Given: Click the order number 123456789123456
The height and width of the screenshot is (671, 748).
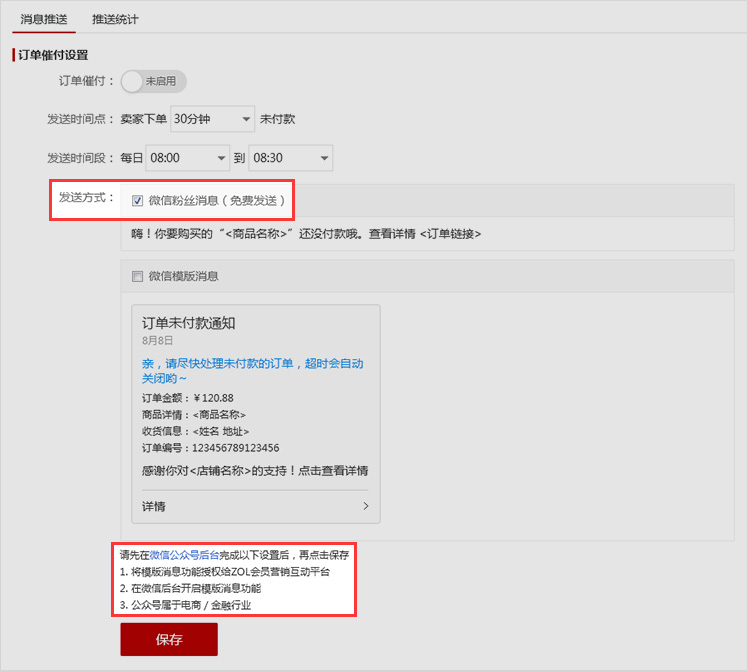Looking at the screenshot, I should (235, 448).
